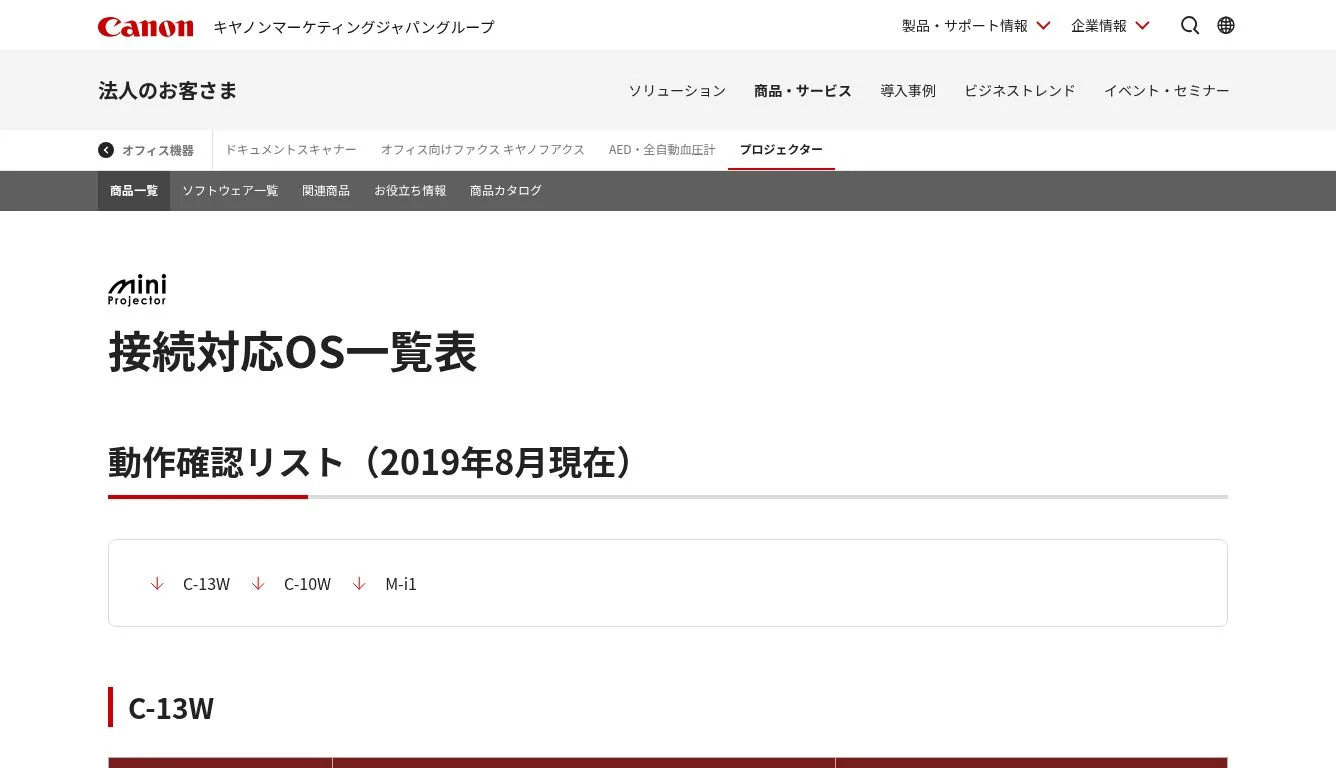
Task: Click the down arrow before M-i1
Action: tap(359, 584)
